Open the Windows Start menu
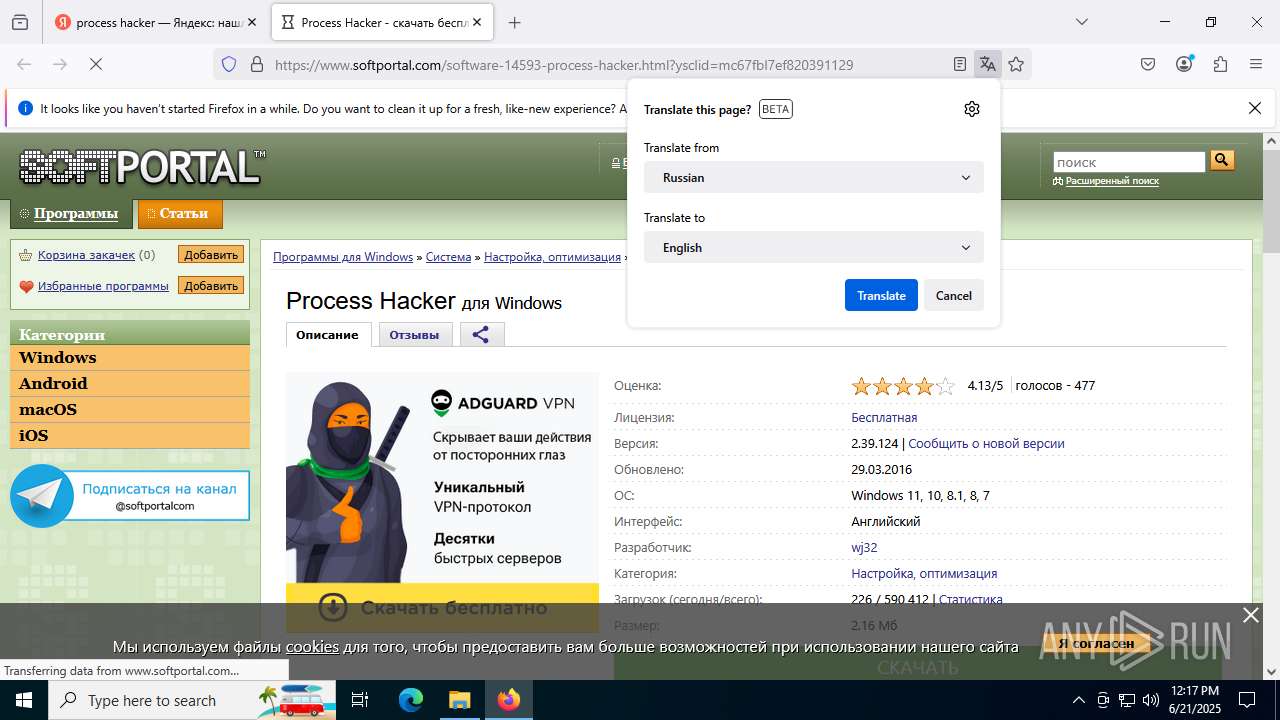This screenshot has height=720, width=1280. click(x=24, y=700)
